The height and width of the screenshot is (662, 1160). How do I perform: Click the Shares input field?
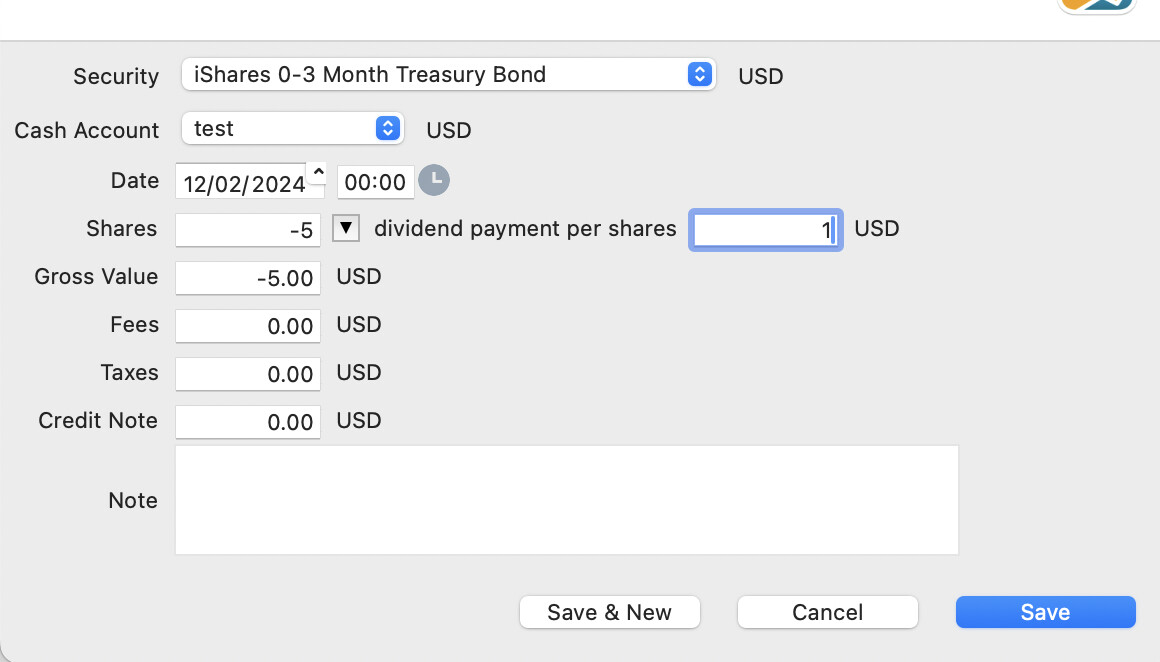click(x=248, y=230)
